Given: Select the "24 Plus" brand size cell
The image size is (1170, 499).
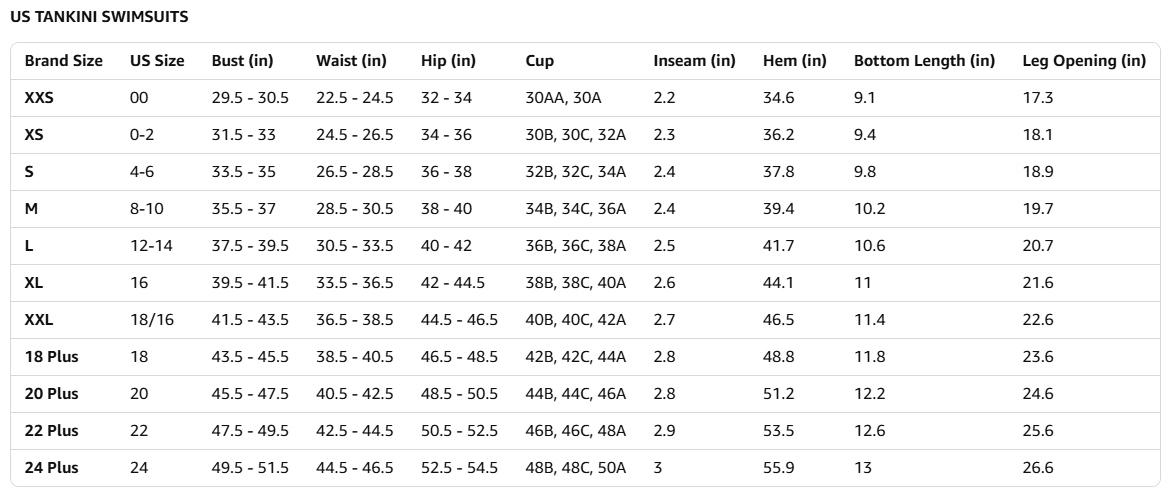Looking at the screenshot, I should click(51, 468).
